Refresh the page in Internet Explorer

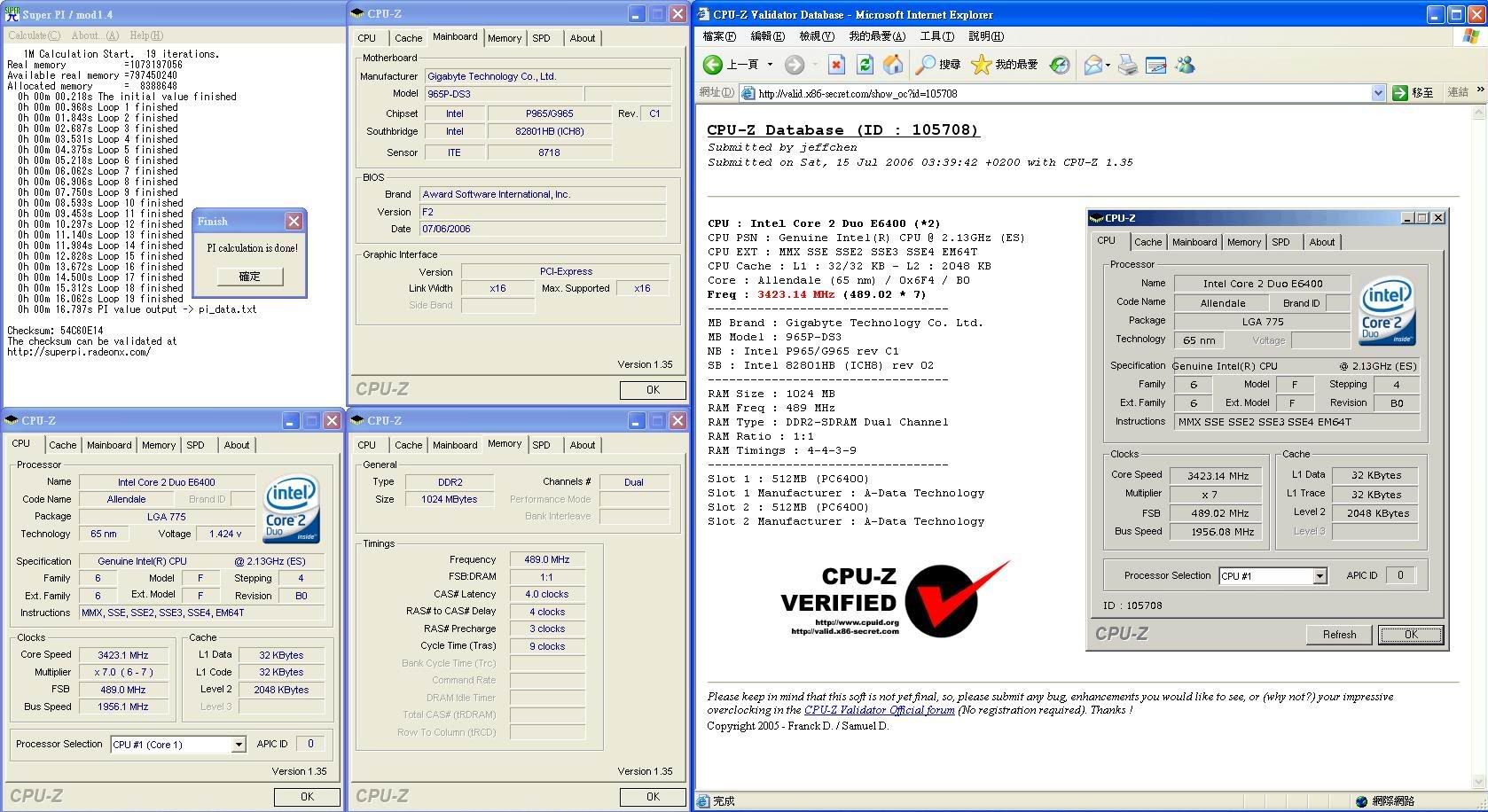(x=865, y=65)
